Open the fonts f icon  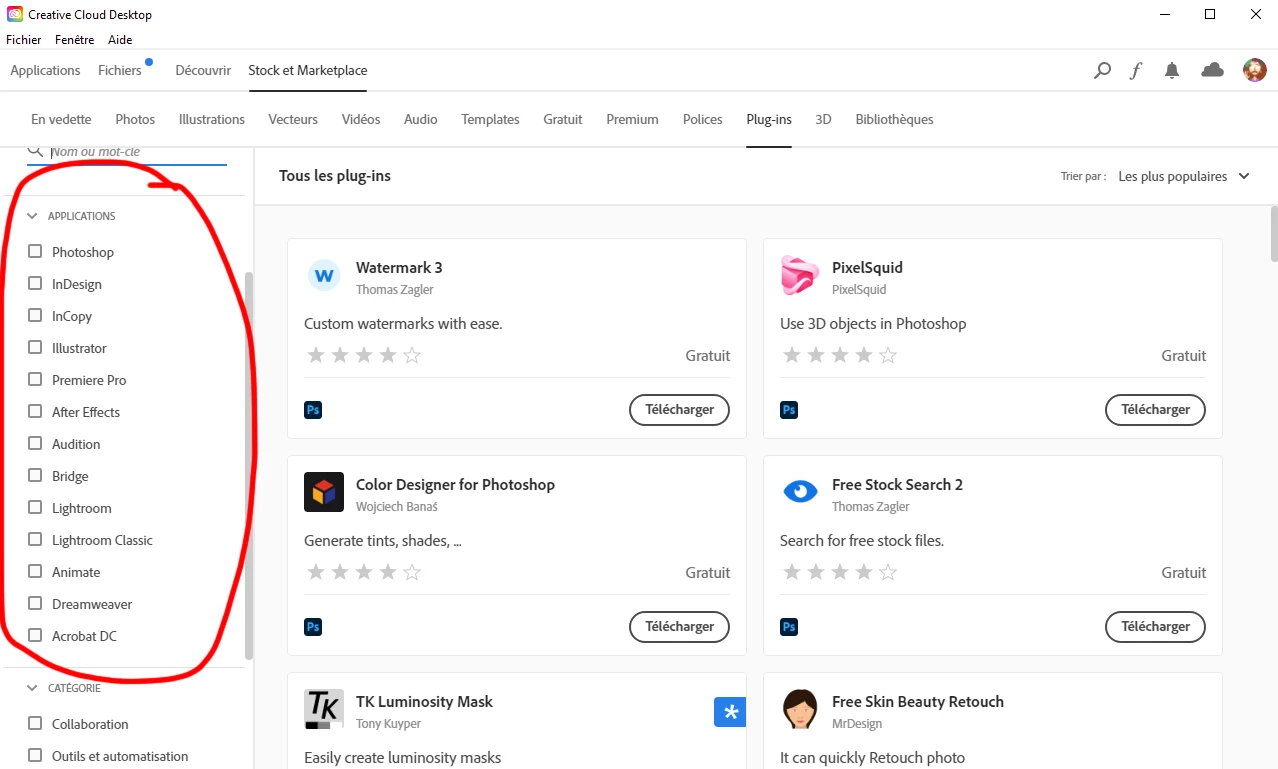coord(1136,71)
